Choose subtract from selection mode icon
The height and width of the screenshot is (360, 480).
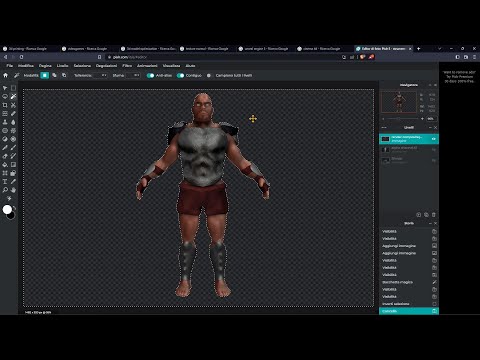[64, 75]
